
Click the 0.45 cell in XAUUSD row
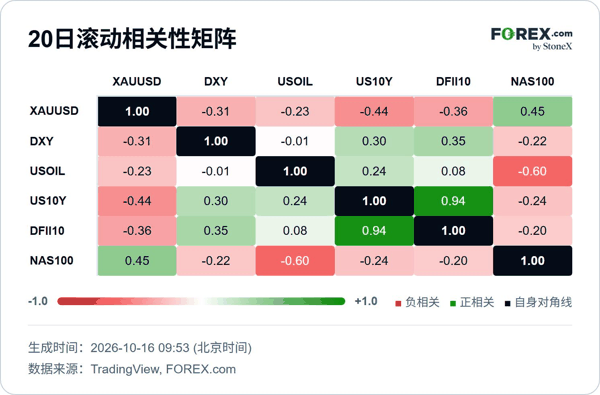(x=533, y=111)
